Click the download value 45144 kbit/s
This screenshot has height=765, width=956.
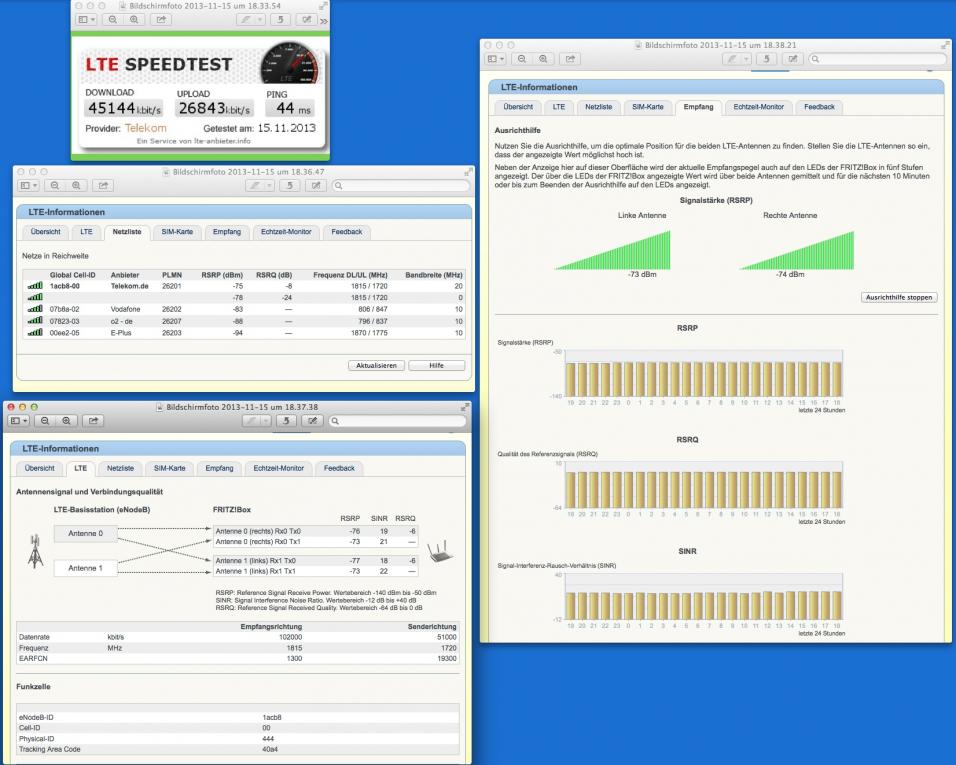124,109
